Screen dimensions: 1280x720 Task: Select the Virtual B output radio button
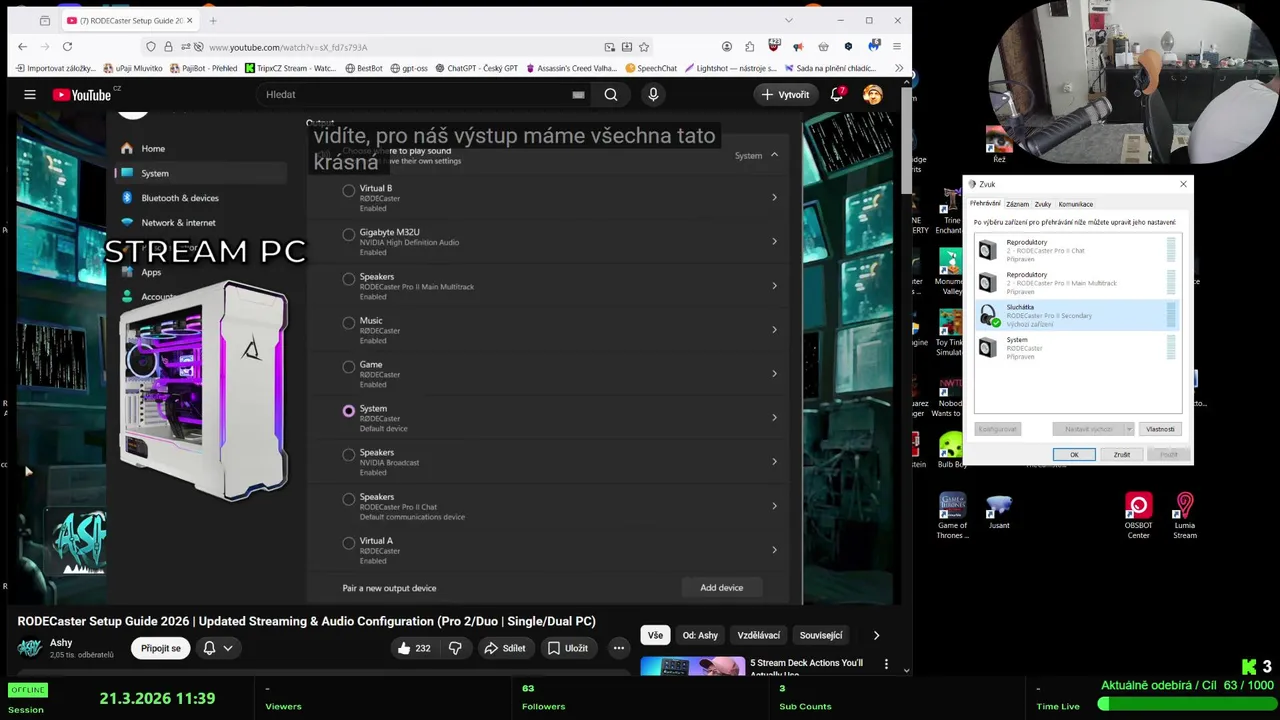coord(349,190)
